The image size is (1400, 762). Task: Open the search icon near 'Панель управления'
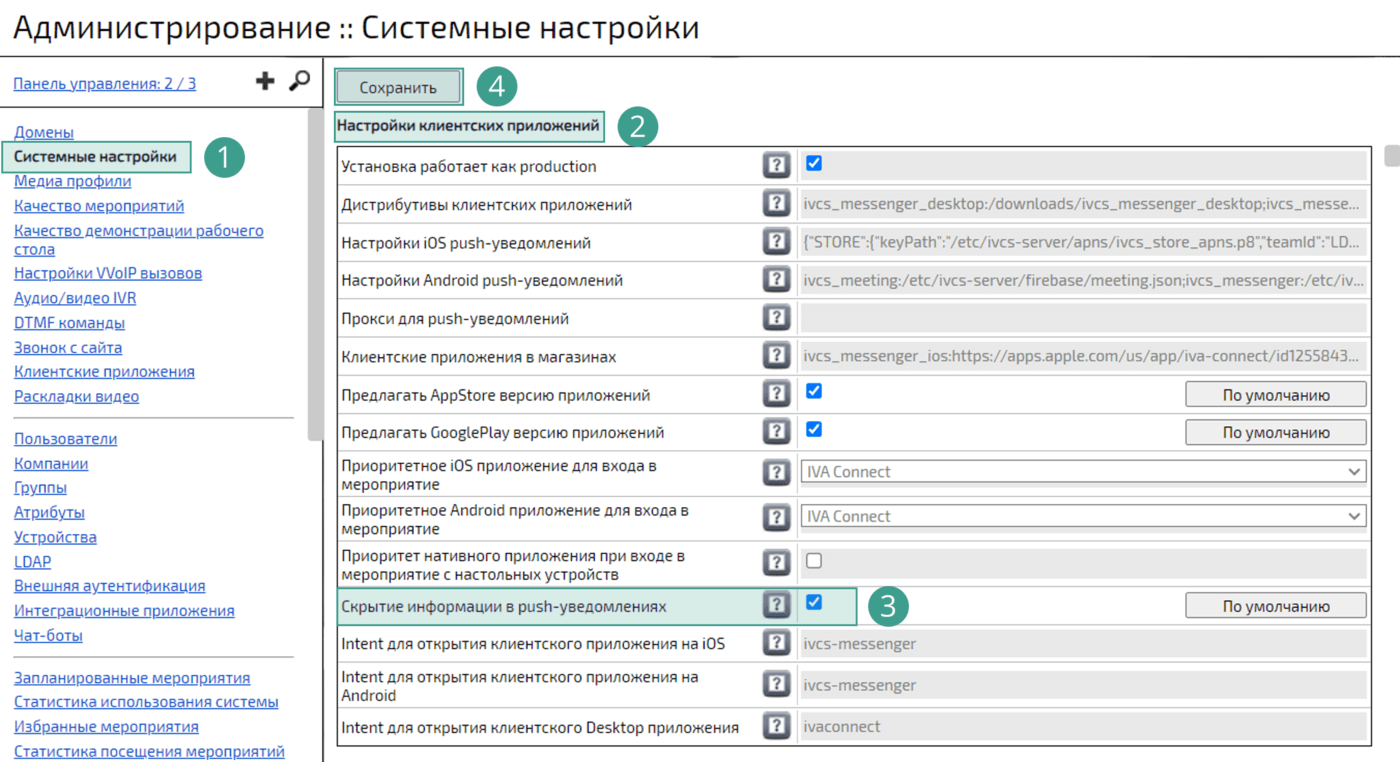click(x=299, y=81)
